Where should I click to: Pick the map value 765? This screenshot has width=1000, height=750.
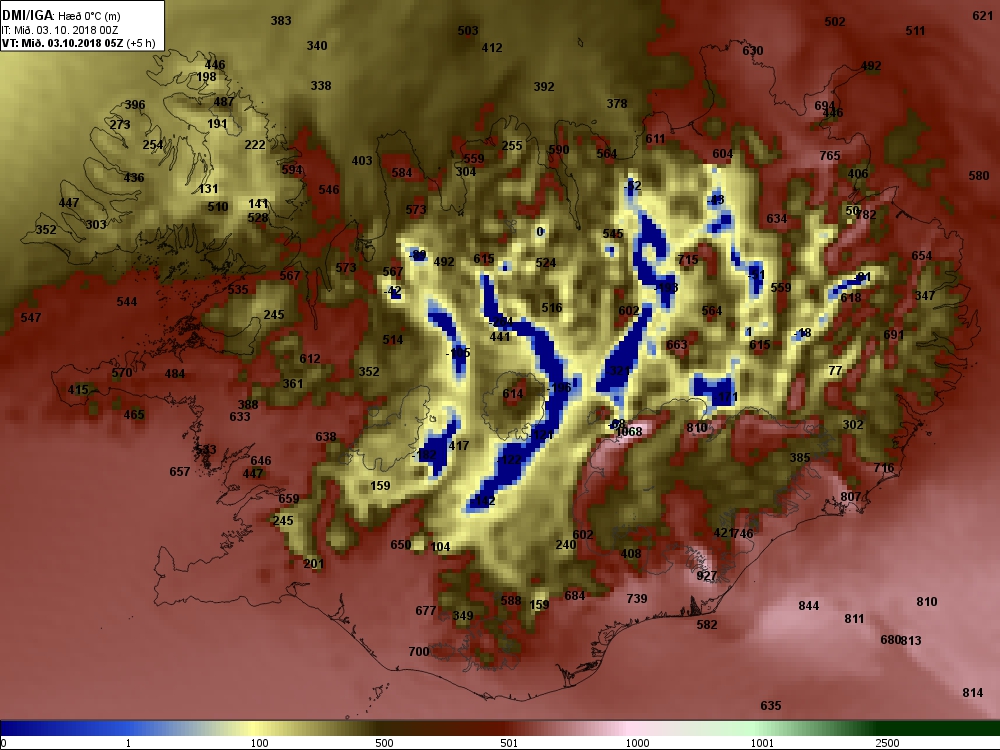pos(830,156)
